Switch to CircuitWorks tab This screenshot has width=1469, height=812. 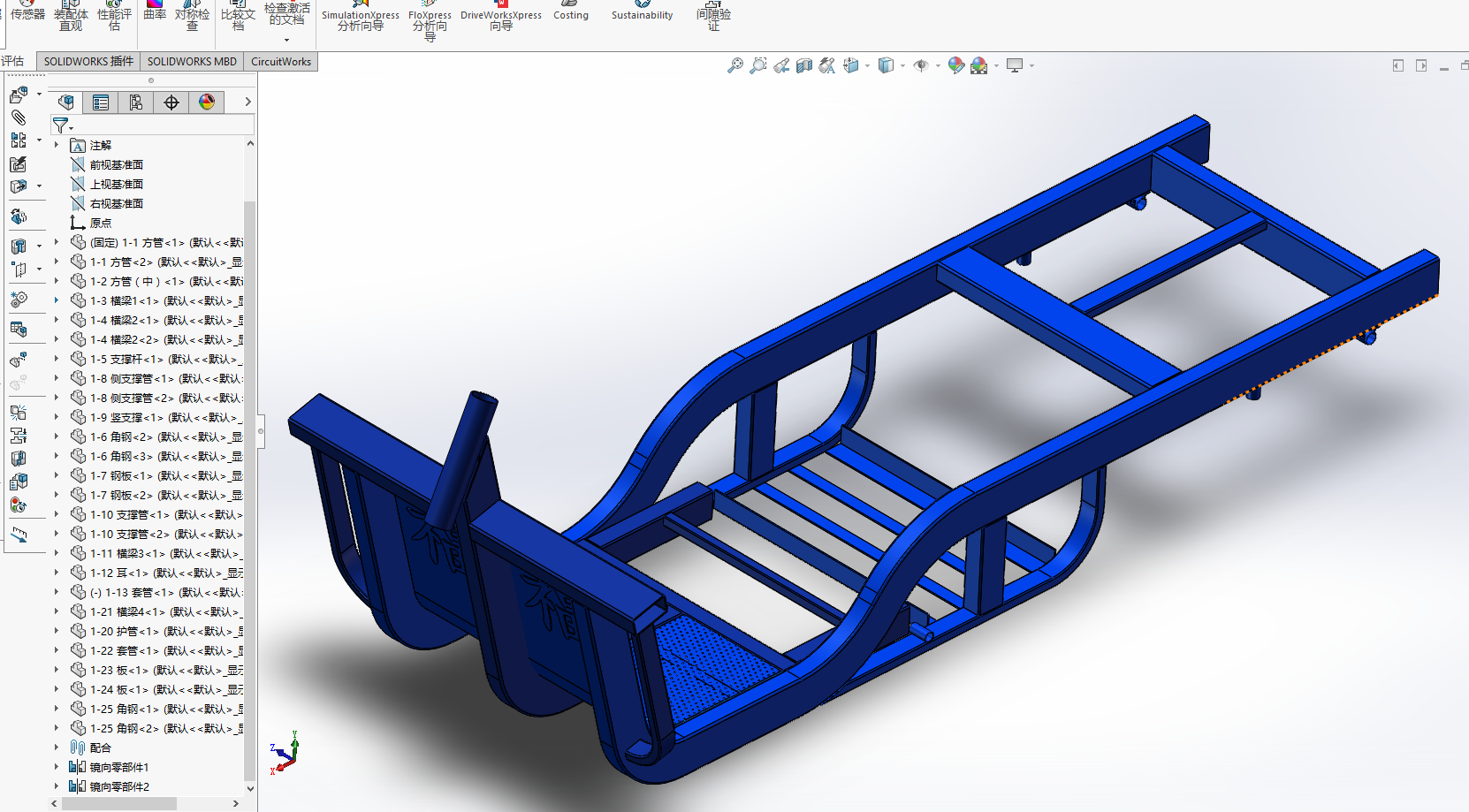pyautogui.click(x=280, y=62)
